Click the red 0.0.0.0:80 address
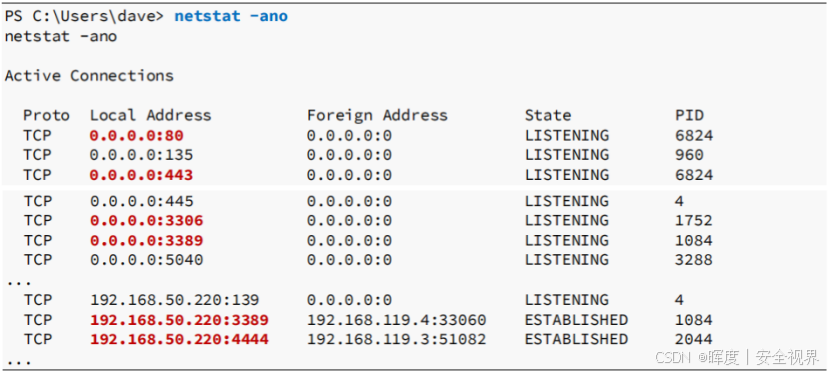831x373 pixels. pyautogui.click(x=136, y=136)
